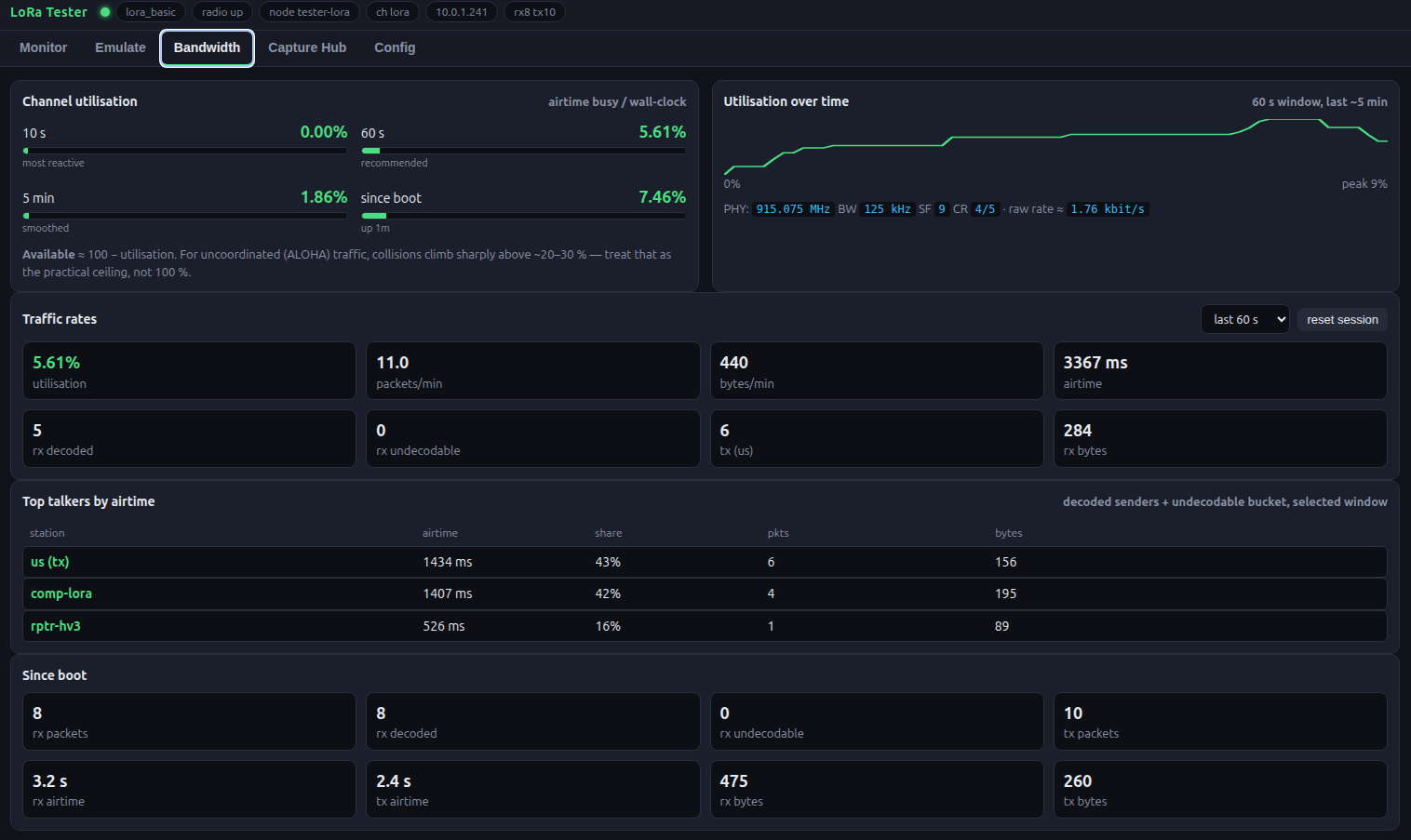Click the since boot utilisation progress bar
The image size is (1411, 840).
click(x=523, y=216)
